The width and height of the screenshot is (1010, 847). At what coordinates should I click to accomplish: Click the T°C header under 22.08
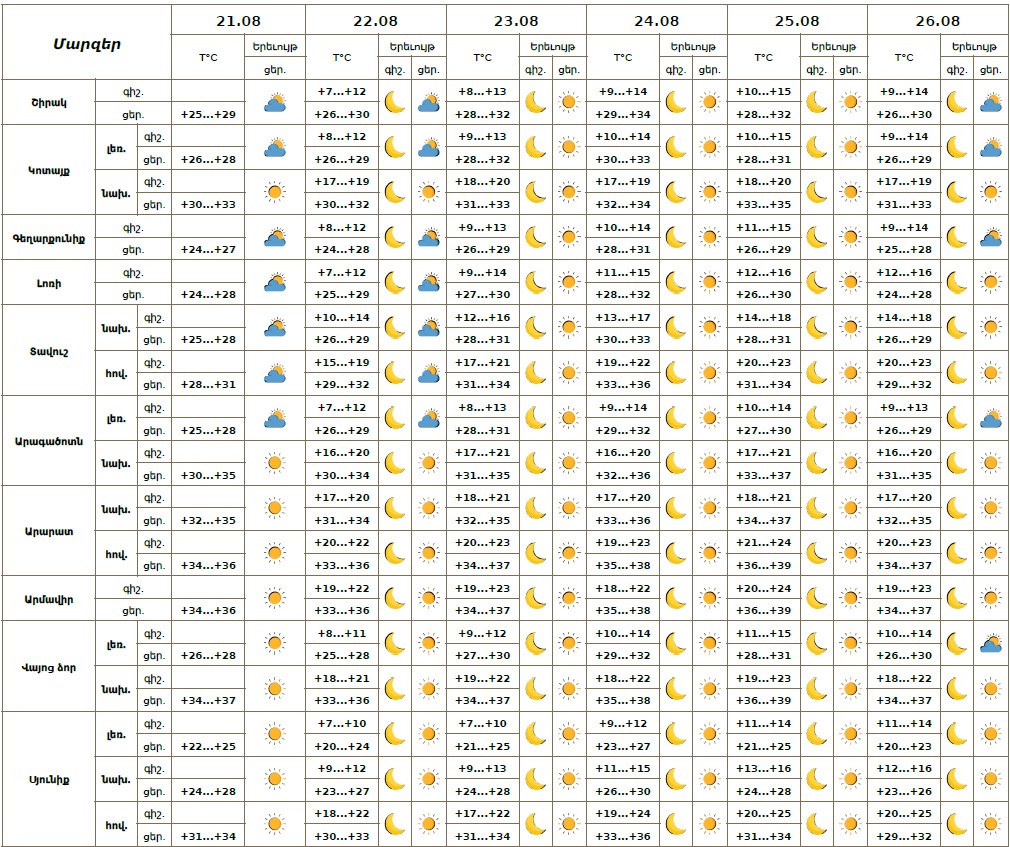pyautogui.click(x=342, y=58)
